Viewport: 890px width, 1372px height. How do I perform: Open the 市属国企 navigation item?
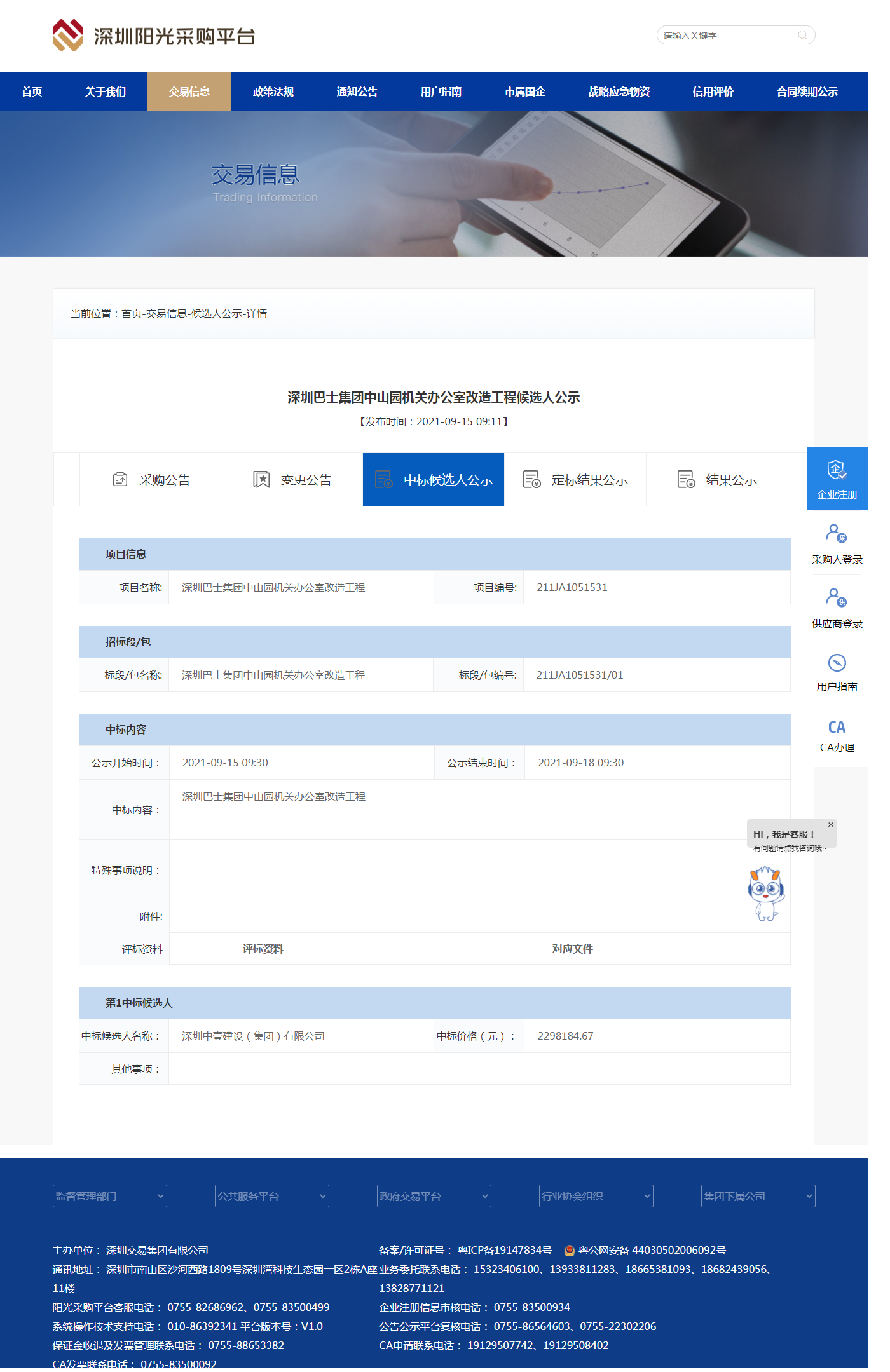tap(525, 92)
